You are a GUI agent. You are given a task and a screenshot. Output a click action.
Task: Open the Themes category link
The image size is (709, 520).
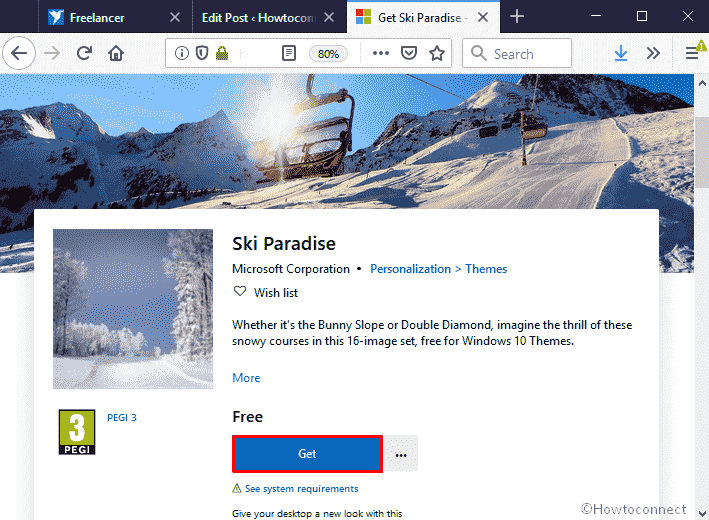point(486,269)
